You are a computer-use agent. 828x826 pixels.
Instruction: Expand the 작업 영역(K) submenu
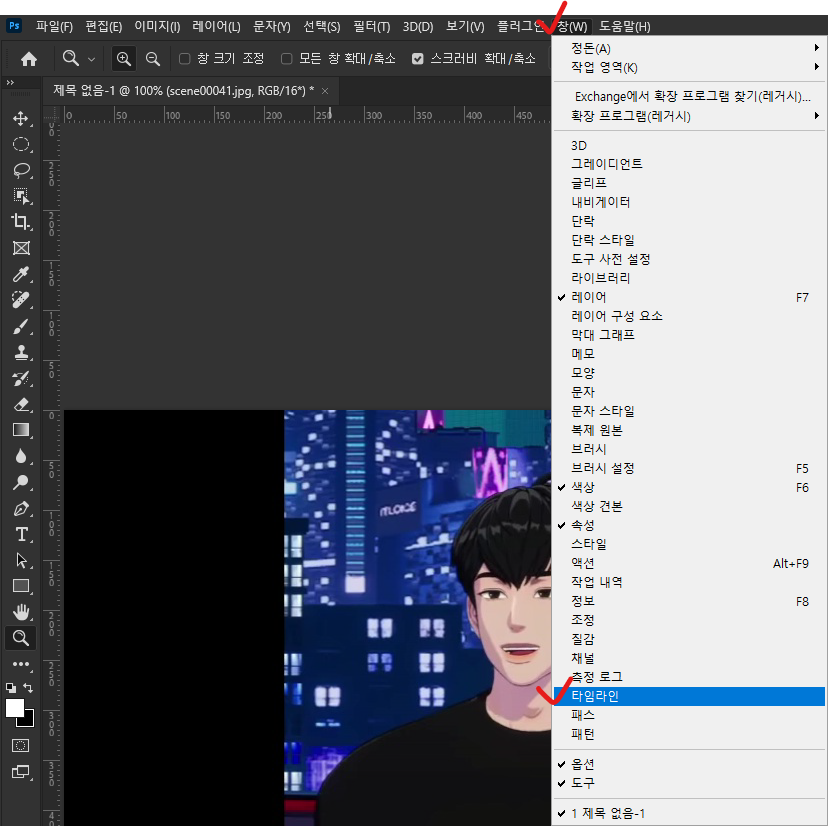(x=689, y=67)
